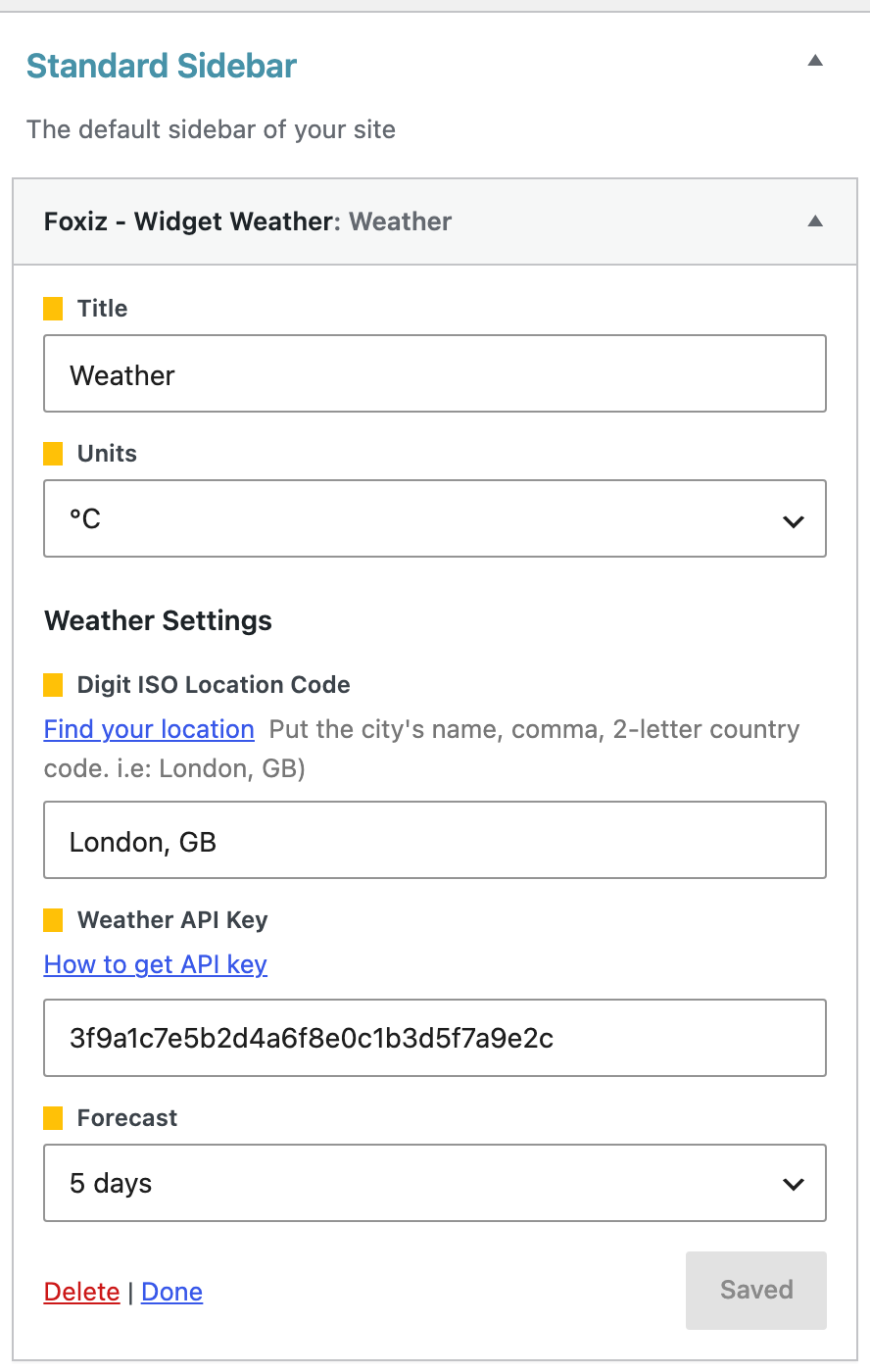Click the Foxiz - Widget Weather title bar

[x=435, y=221]
